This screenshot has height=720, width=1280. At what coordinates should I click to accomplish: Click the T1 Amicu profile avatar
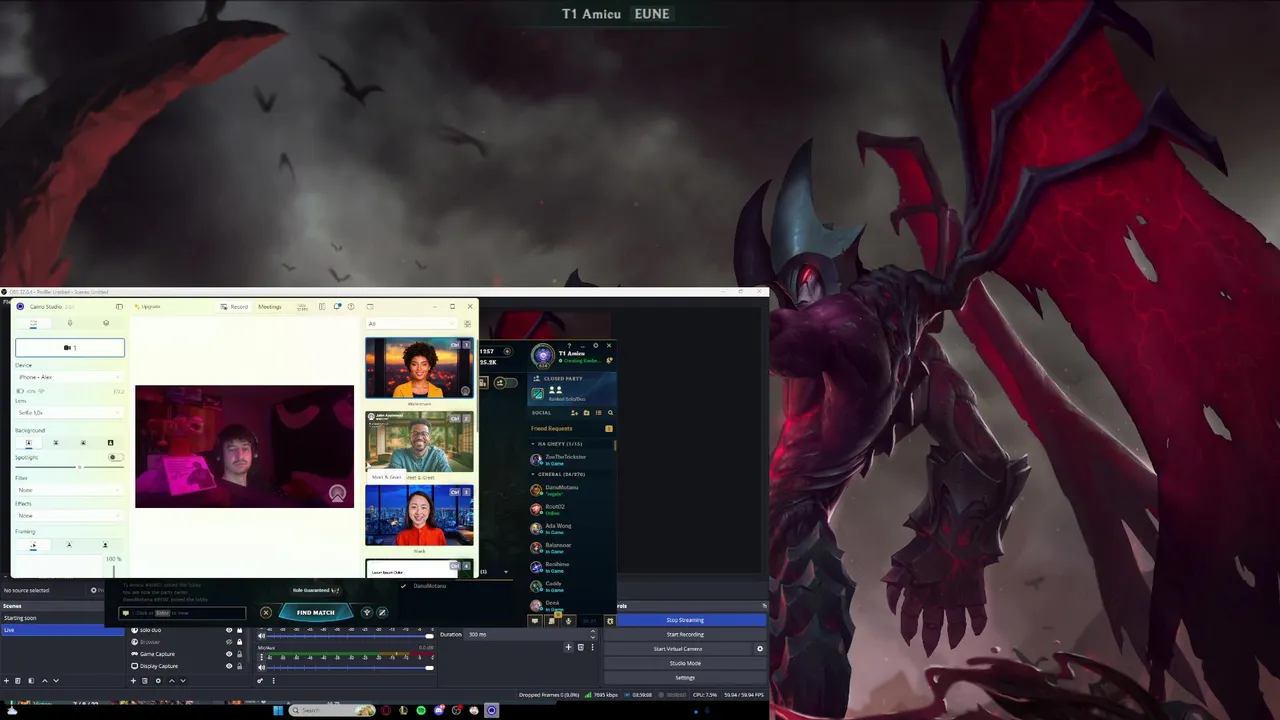tap(542, 355)
